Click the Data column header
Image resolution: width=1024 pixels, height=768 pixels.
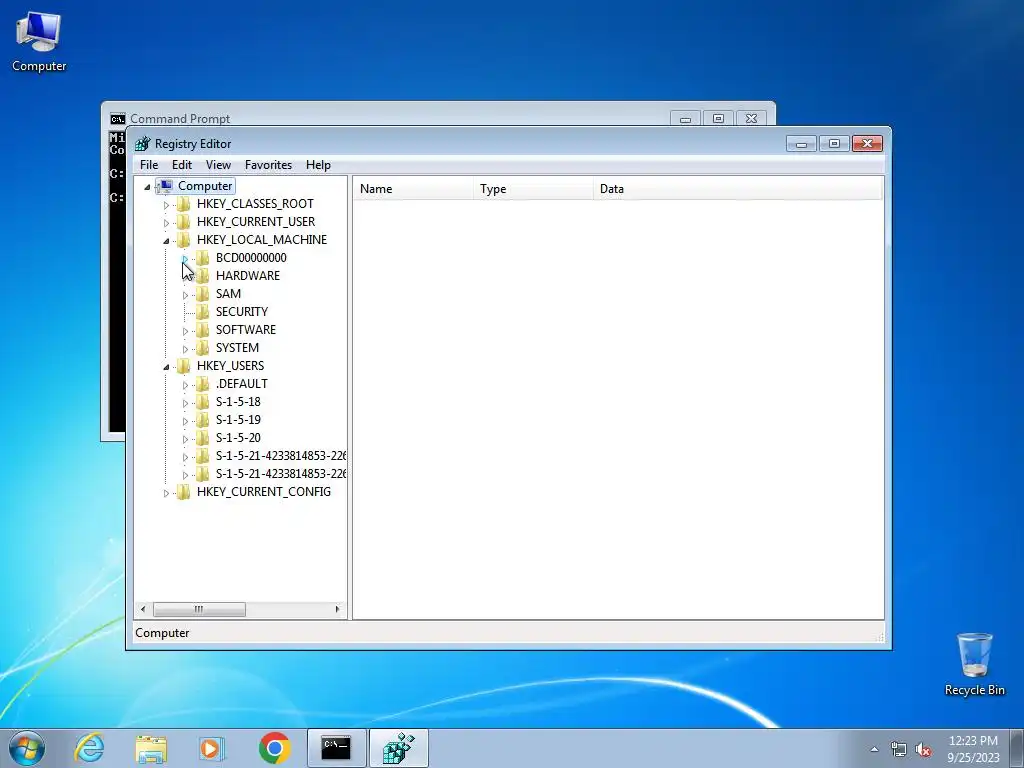pos(738,189)
